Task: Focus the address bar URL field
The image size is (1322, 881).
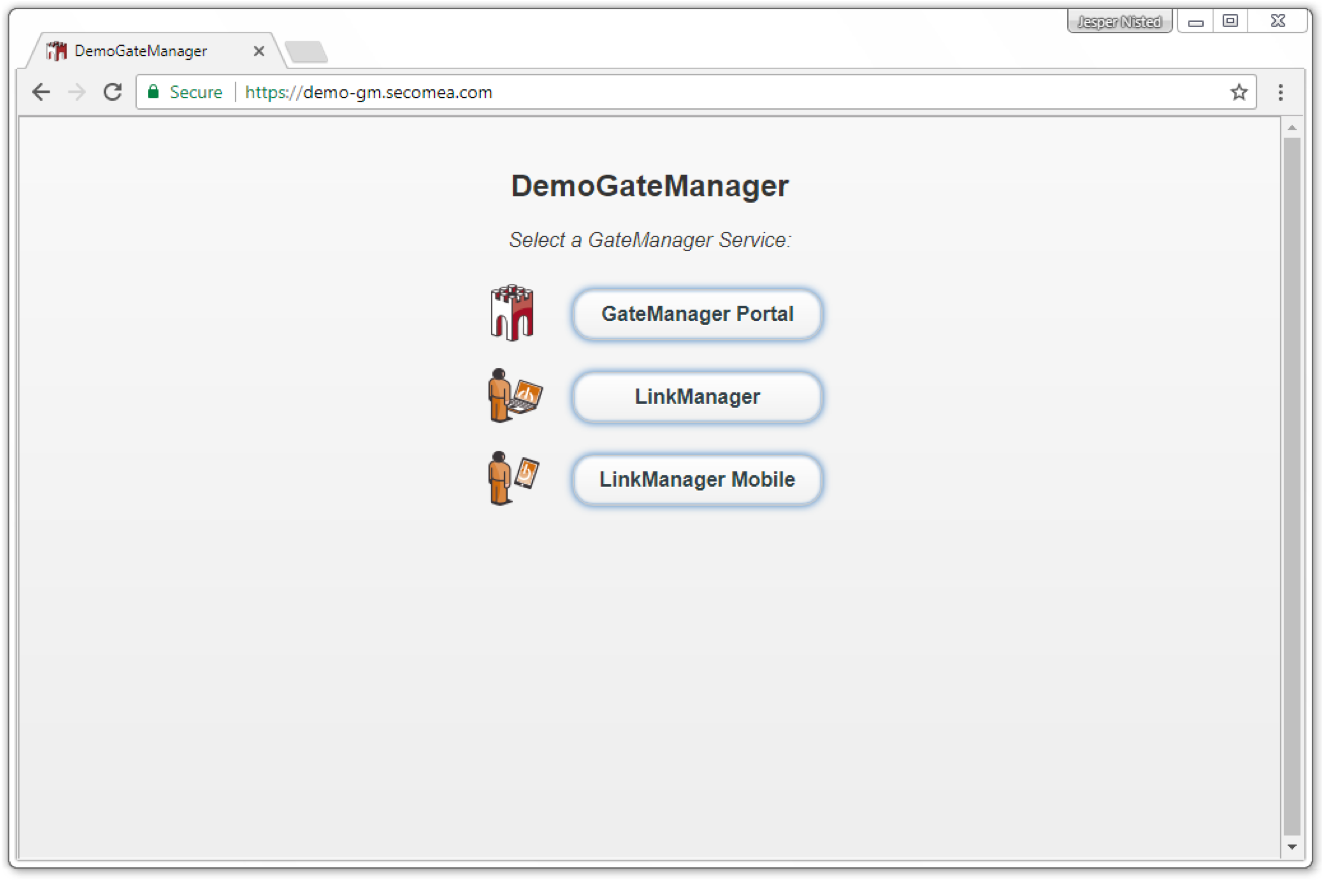Action: (694, 92)
